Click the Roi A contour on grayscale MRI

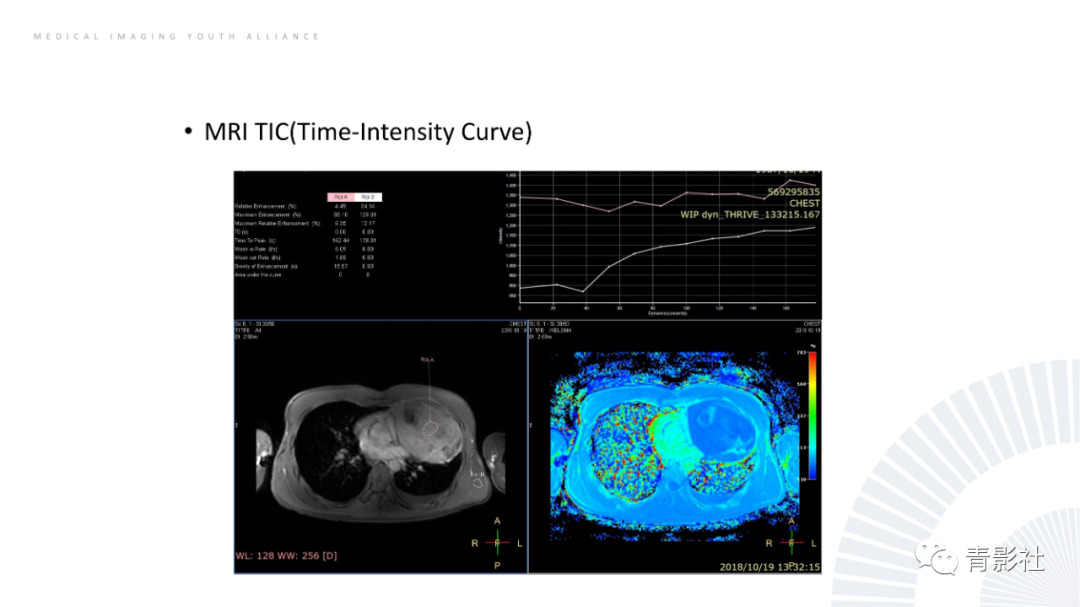[x=430, y=428]
